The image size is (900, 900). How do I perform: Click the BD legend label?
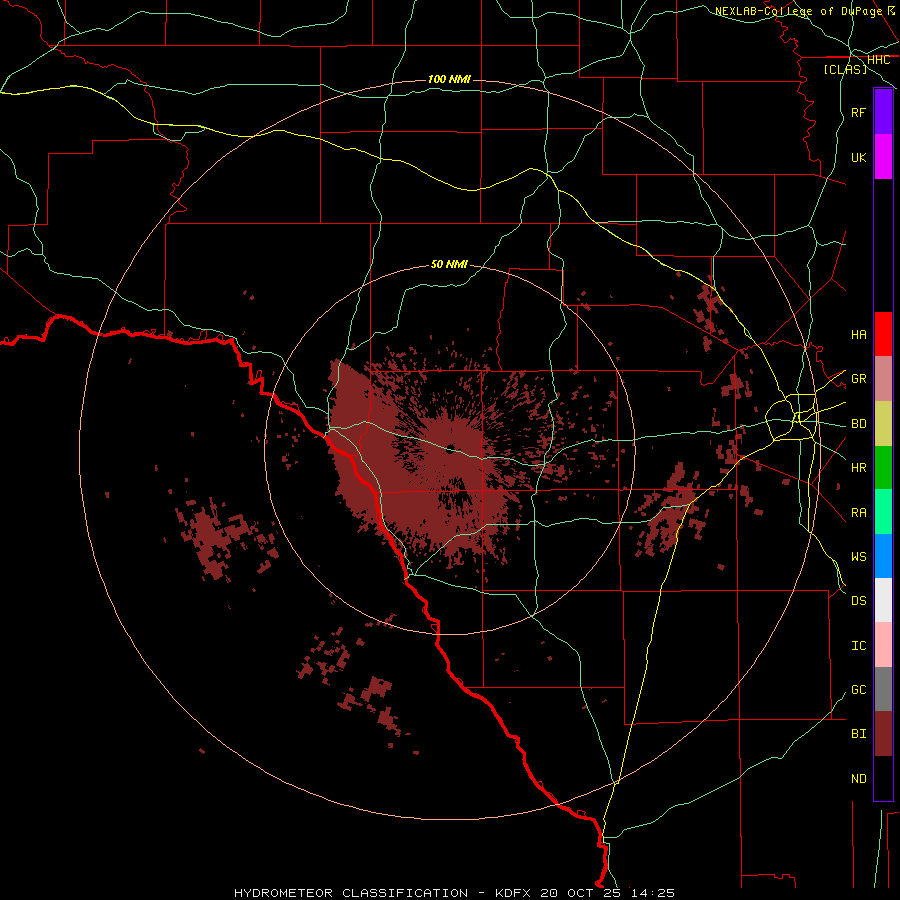tap(858, 424)
